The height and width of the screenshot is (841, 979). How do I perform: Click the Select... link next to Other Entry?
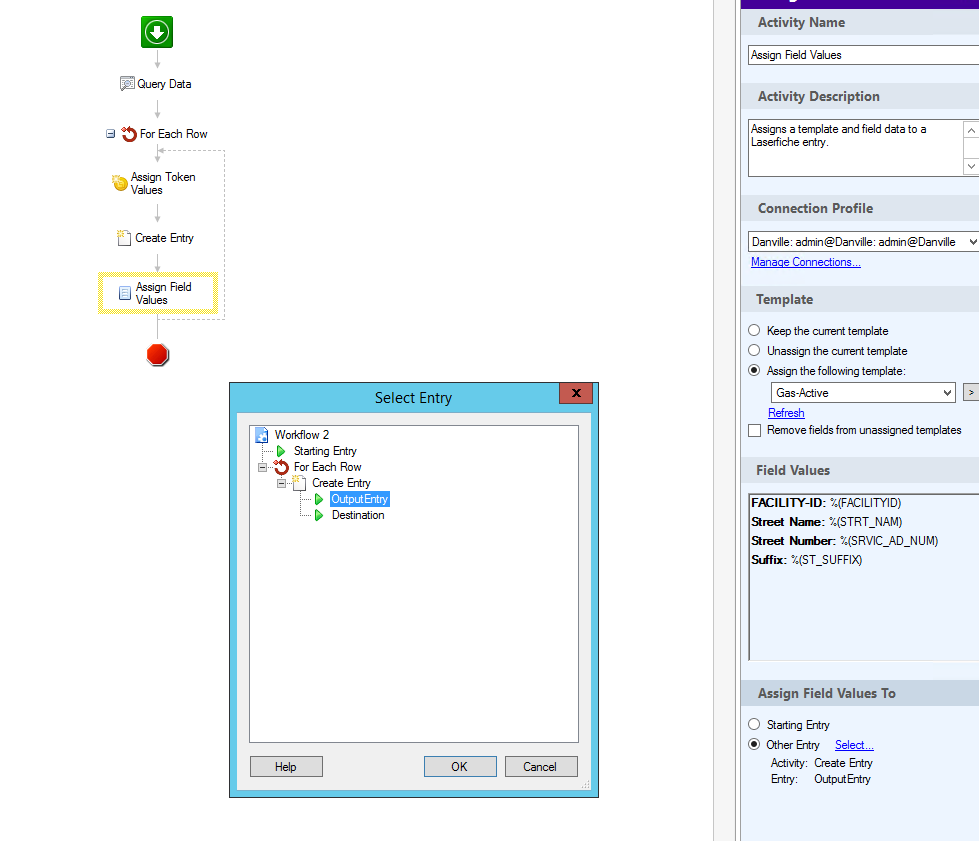[854, 745]
